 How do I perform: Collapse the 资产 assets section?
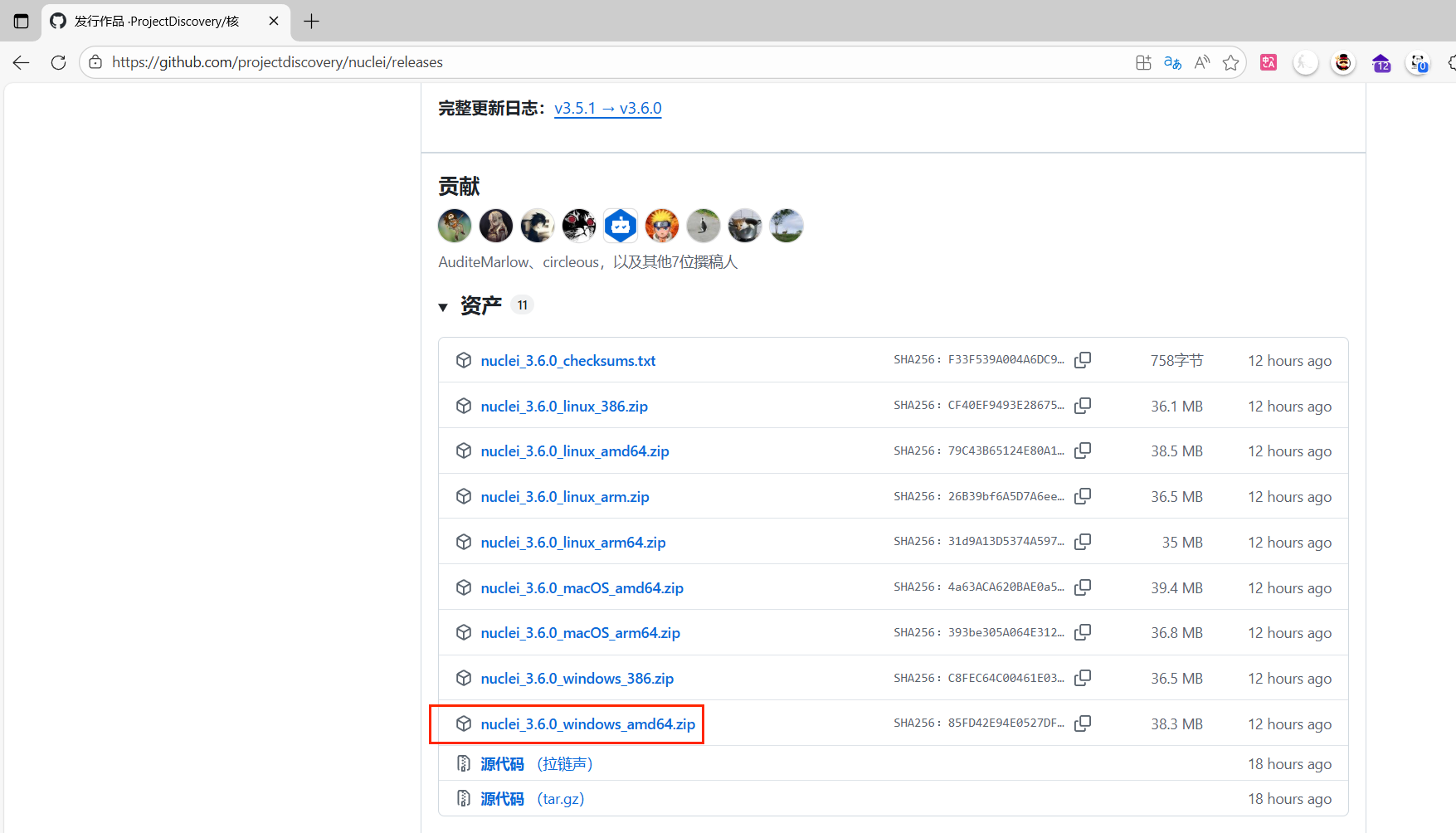443,307
